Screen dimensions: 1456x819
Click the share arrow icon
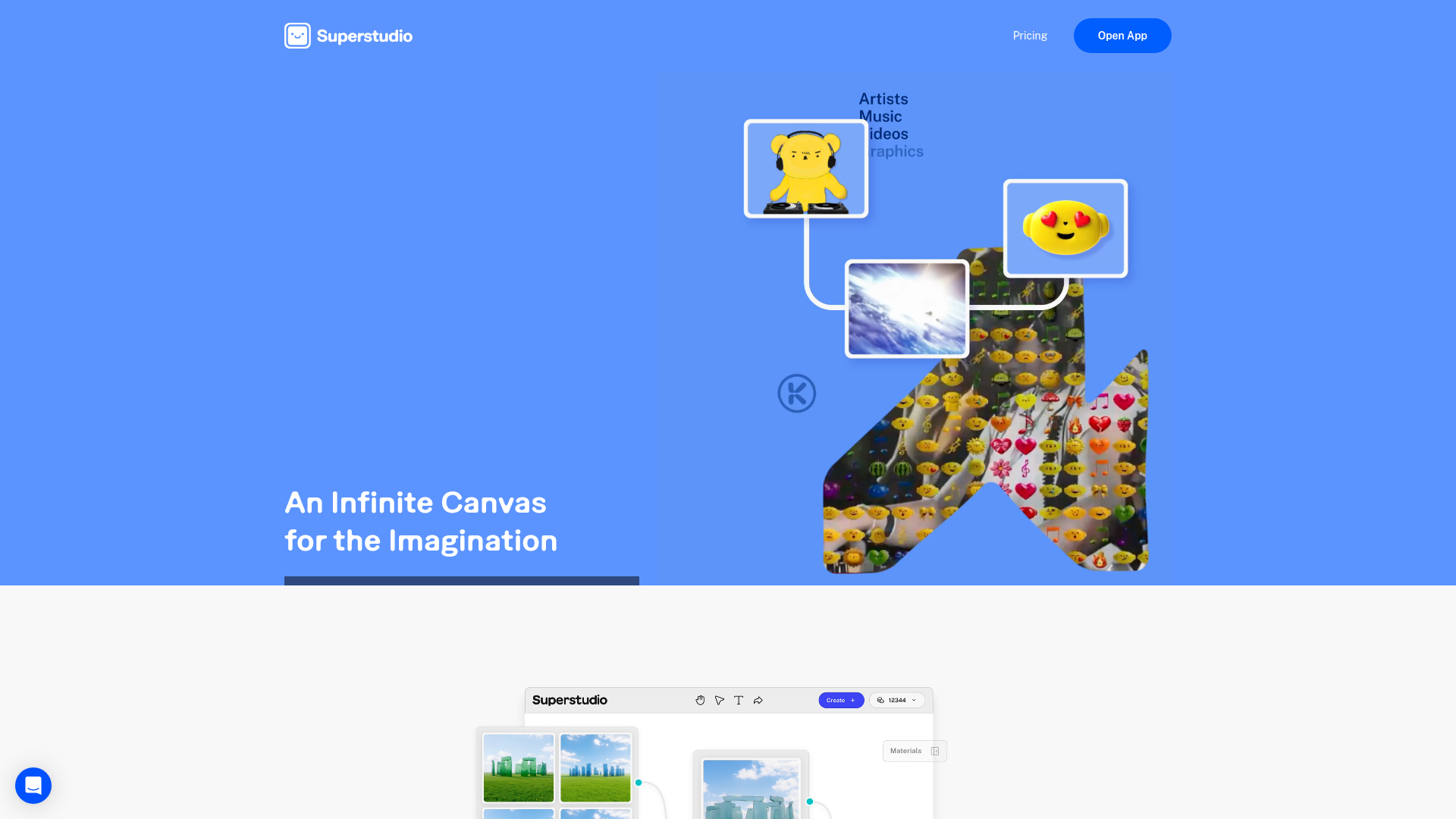[x=758, y=700]
